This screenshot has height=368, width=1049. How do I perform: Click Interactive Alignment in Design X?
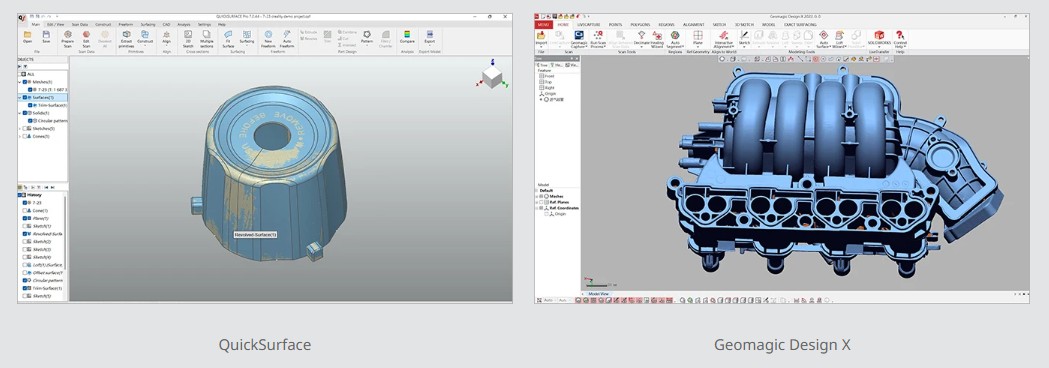coord(724,39)
